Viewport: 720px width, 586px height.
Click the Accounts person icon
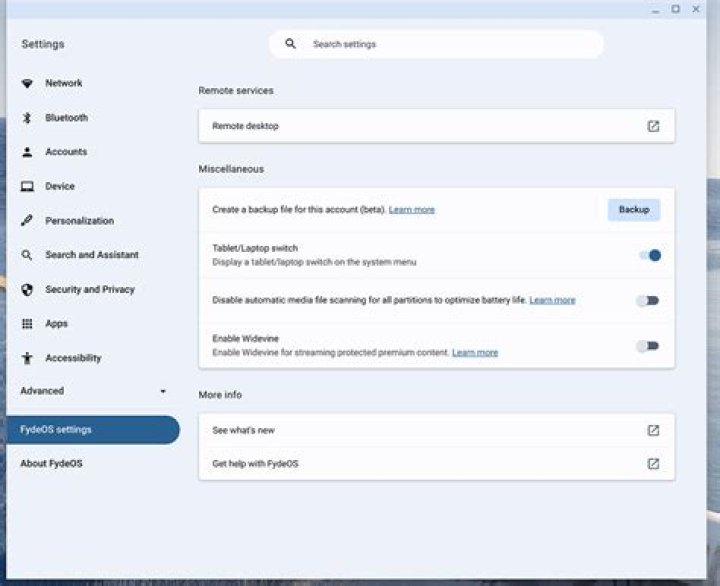(27, 152)
